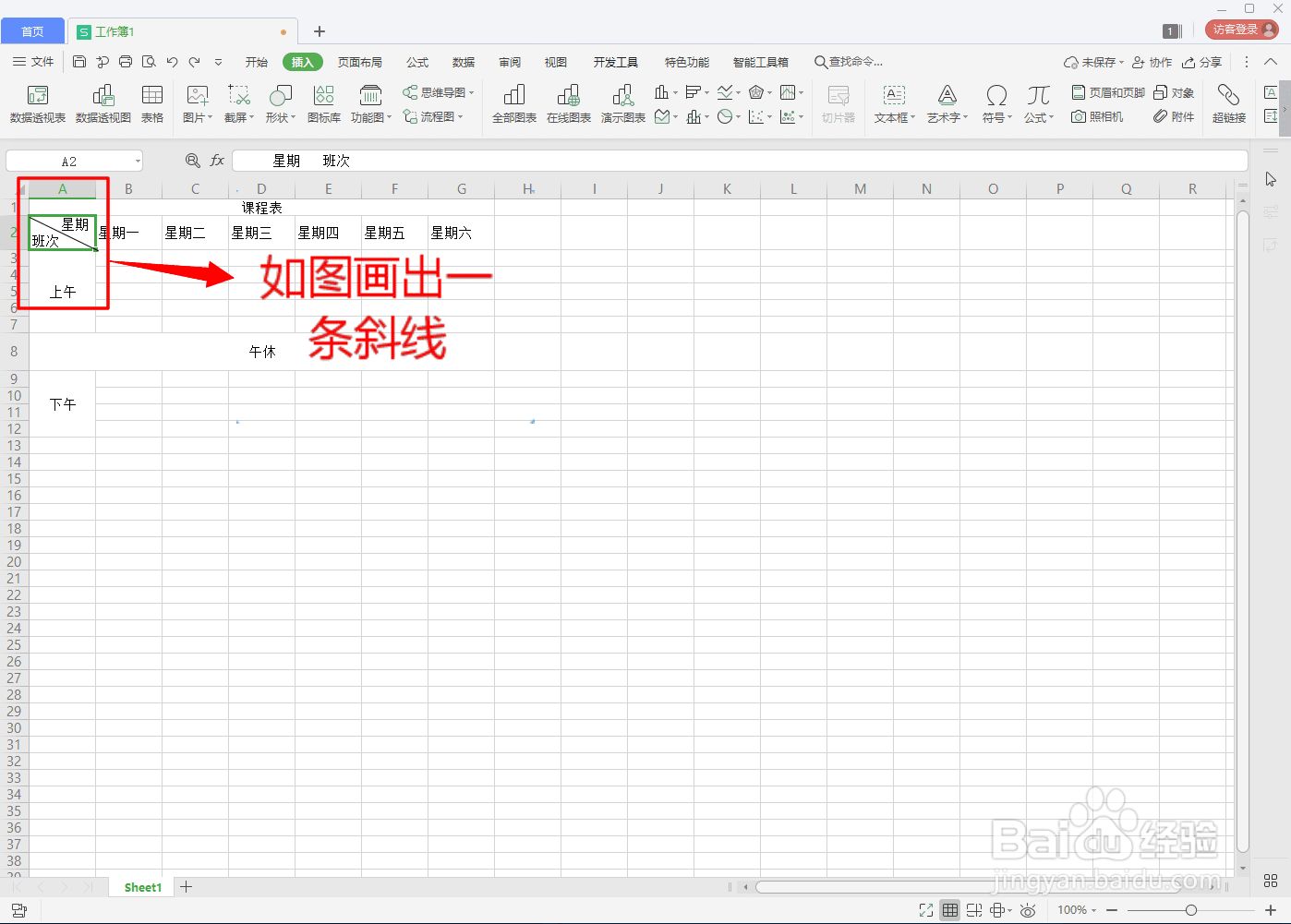Open Print Preview from quick access toolbar
This screenshot has width=1291, height=924.
point(149,62)
